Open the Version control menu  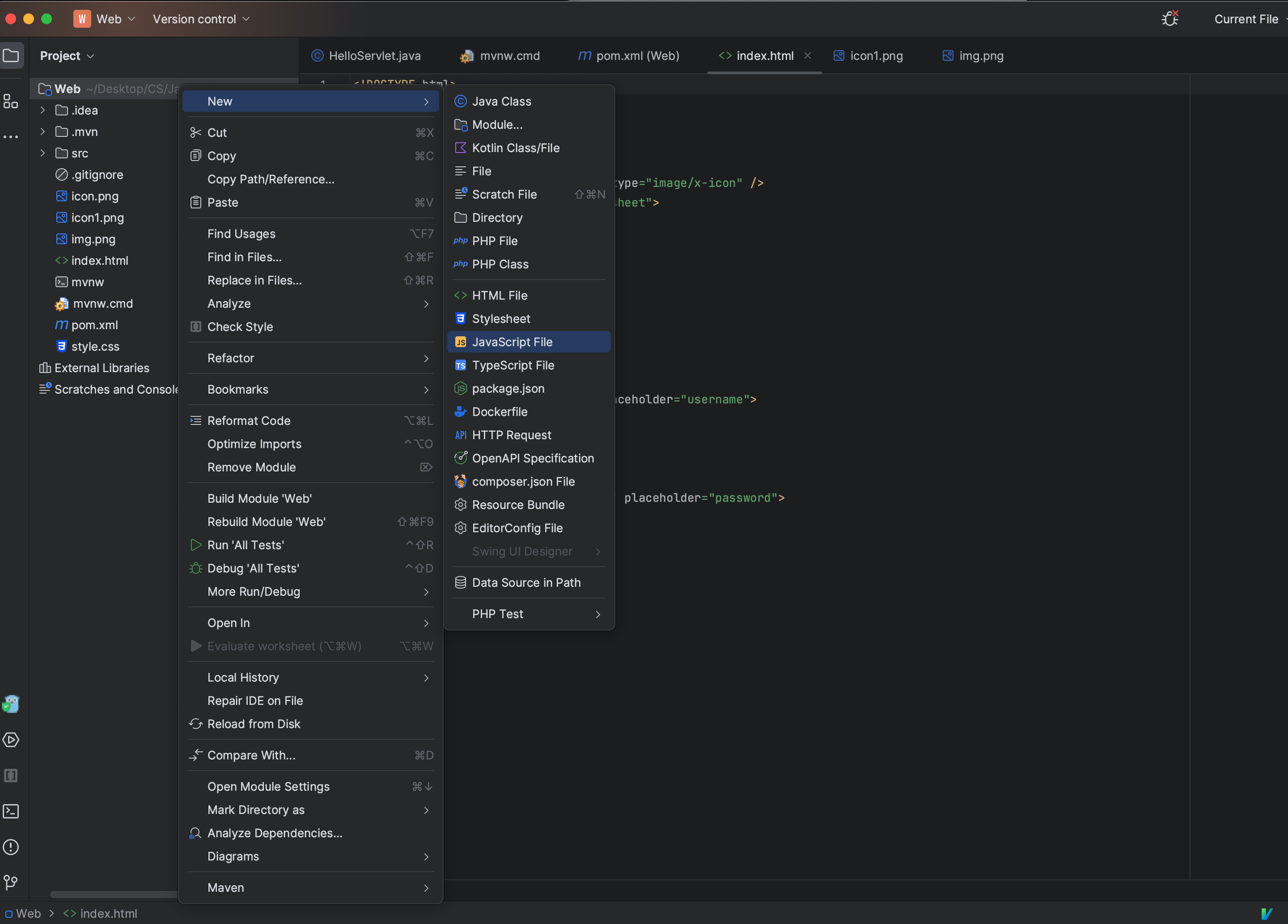click(199, 19)
